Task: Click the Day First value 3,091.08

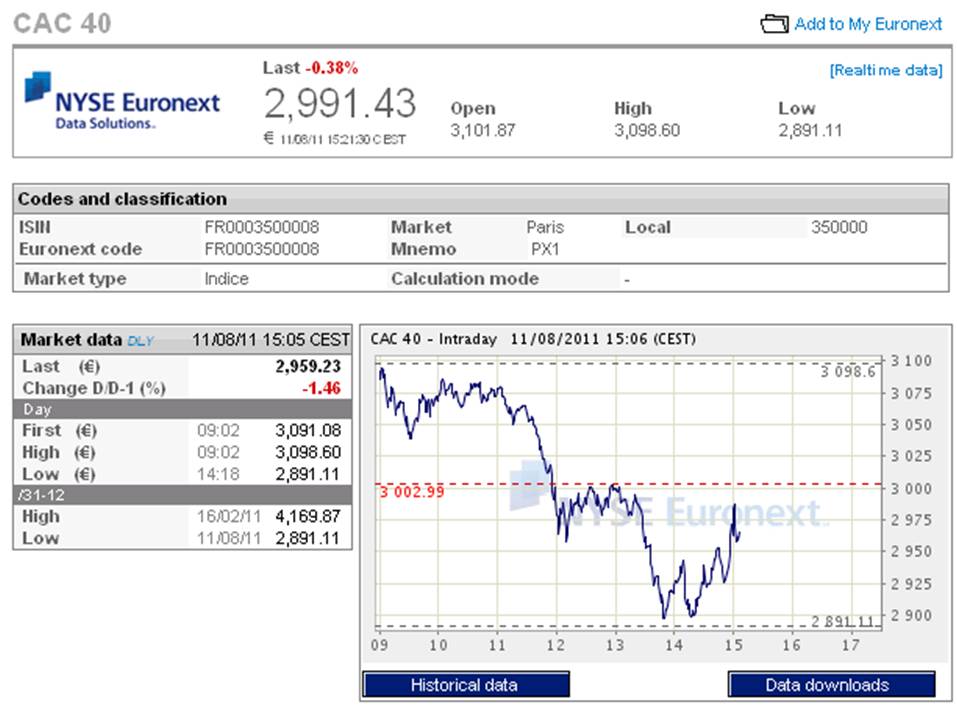Action: pyautogui.click(x=308, y=430)
